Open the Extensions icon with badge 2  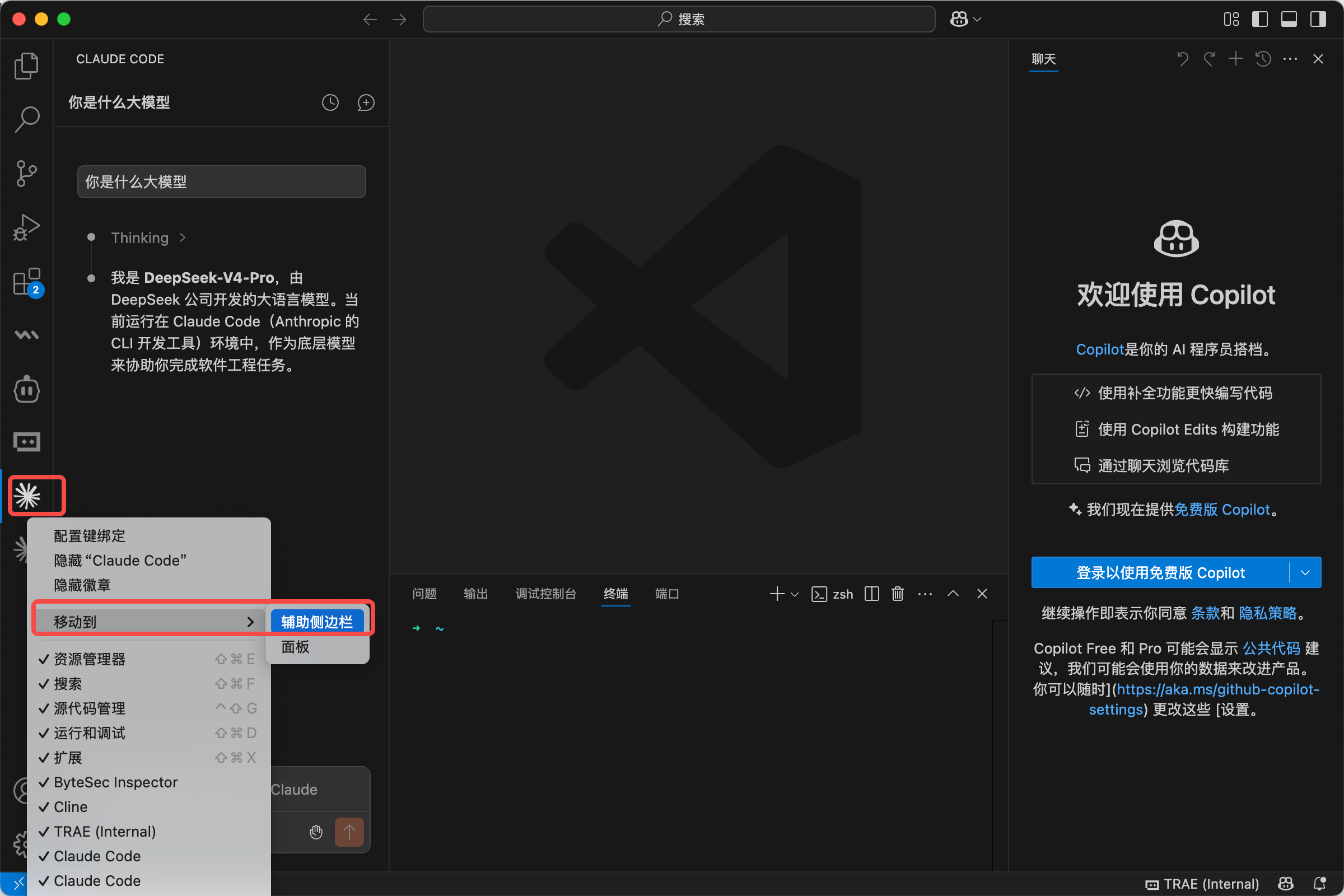(x=26, y=281)
